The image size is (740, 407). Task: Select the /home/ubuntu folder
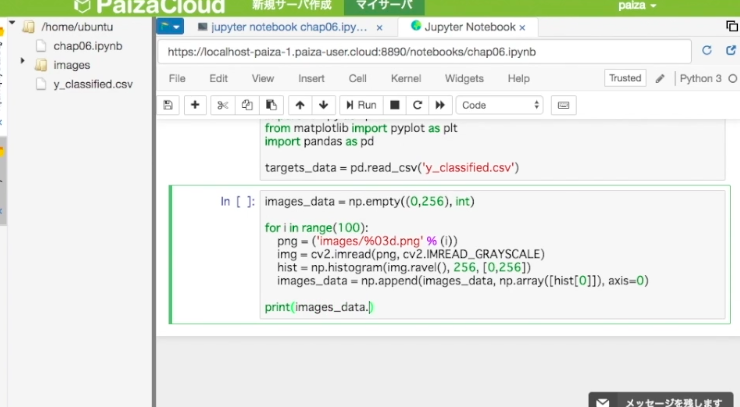pyautogui.click(x=77, y=27)
